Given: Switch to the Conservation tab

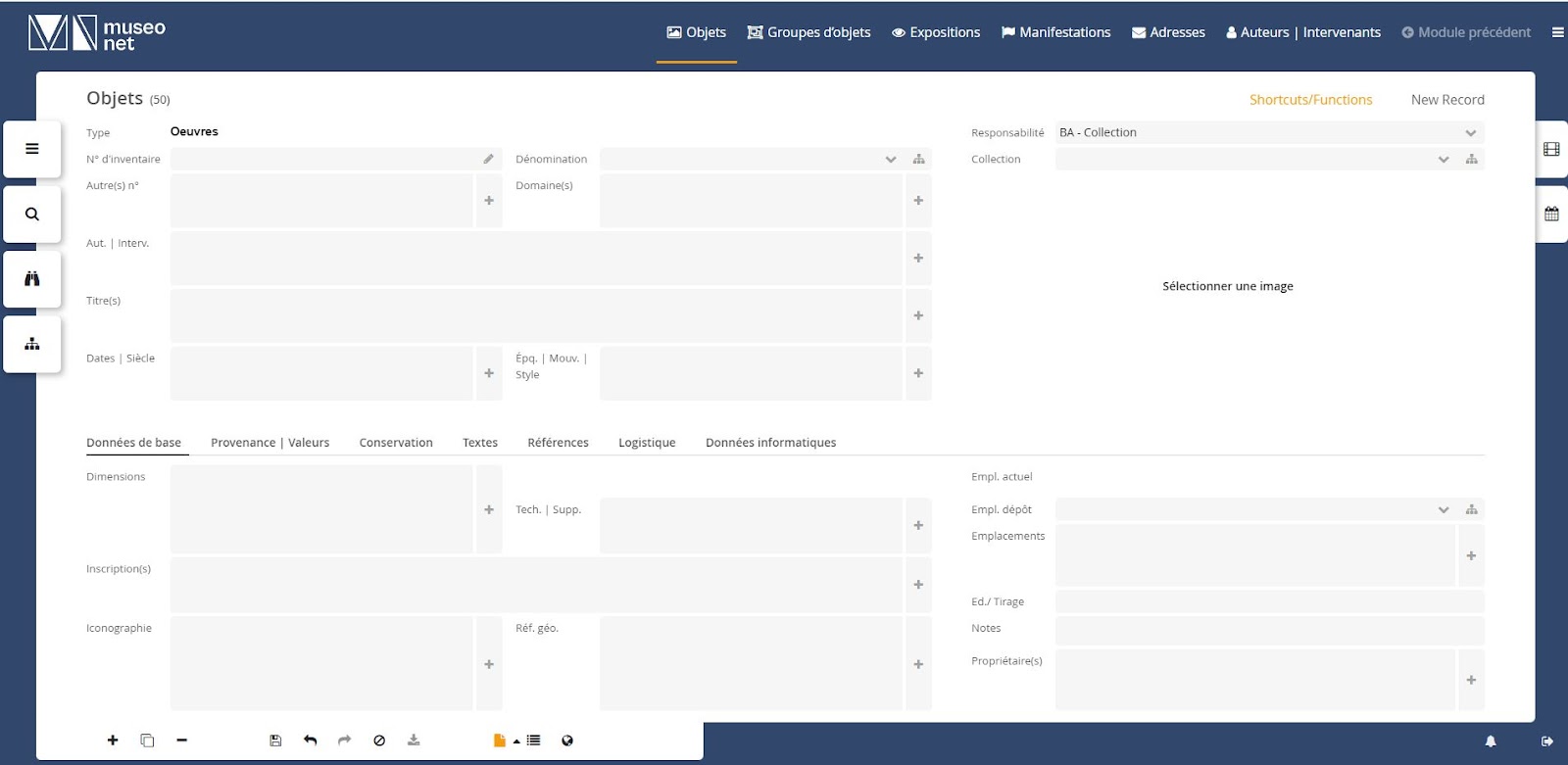Looking at the screenshot, I should pyautogui.click(x=396, y=443).
